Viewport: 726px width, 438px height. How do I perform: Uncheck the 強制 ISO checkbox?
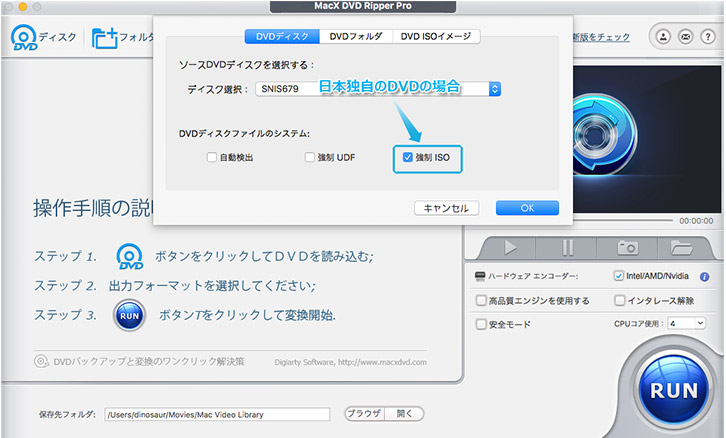click(x=407, y=157)
